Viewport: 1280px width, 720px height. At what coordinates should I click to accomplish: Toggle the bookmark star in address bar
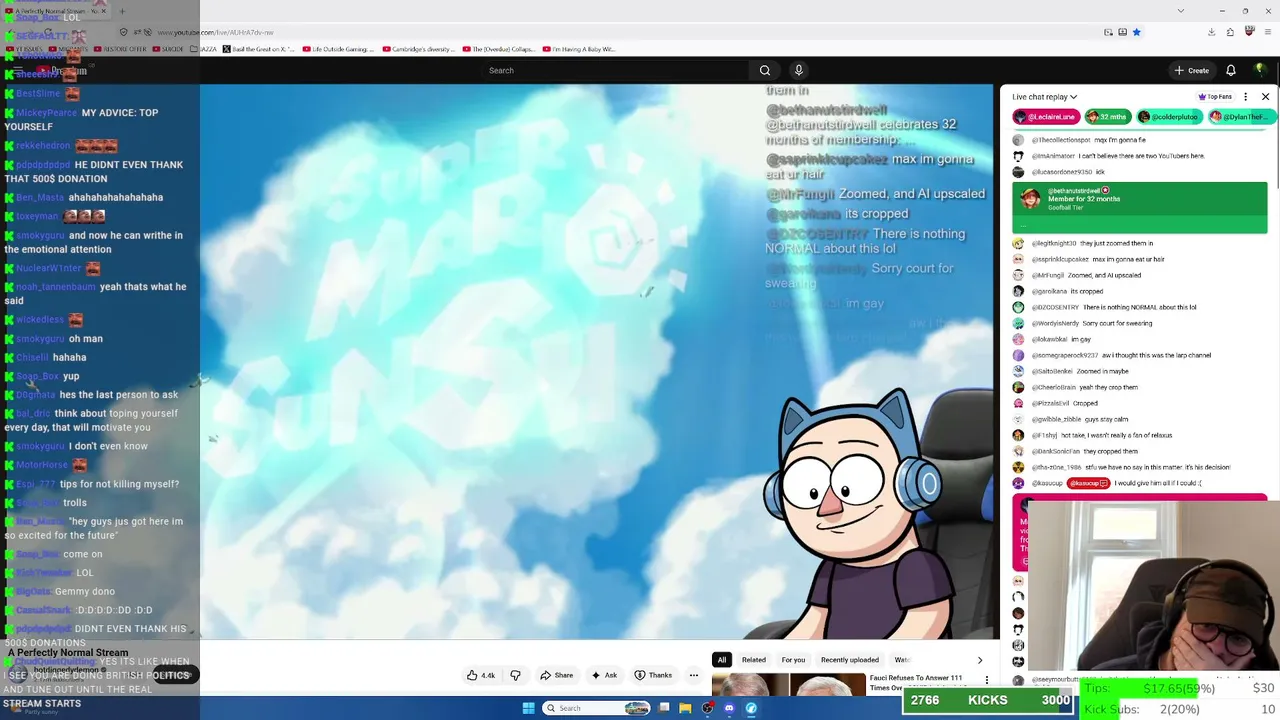pyautogui.click(x=1137, y=32)
